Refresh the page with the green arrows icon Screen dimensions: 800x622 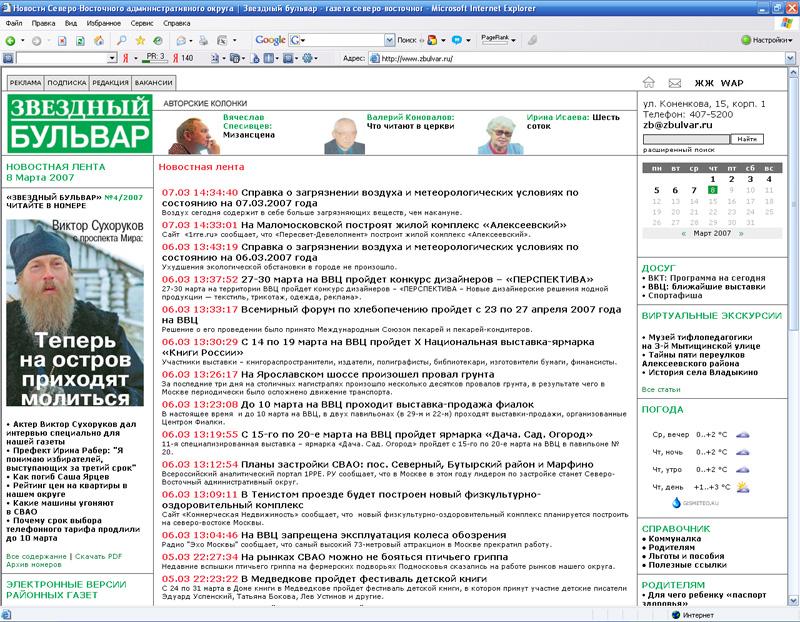80,41
